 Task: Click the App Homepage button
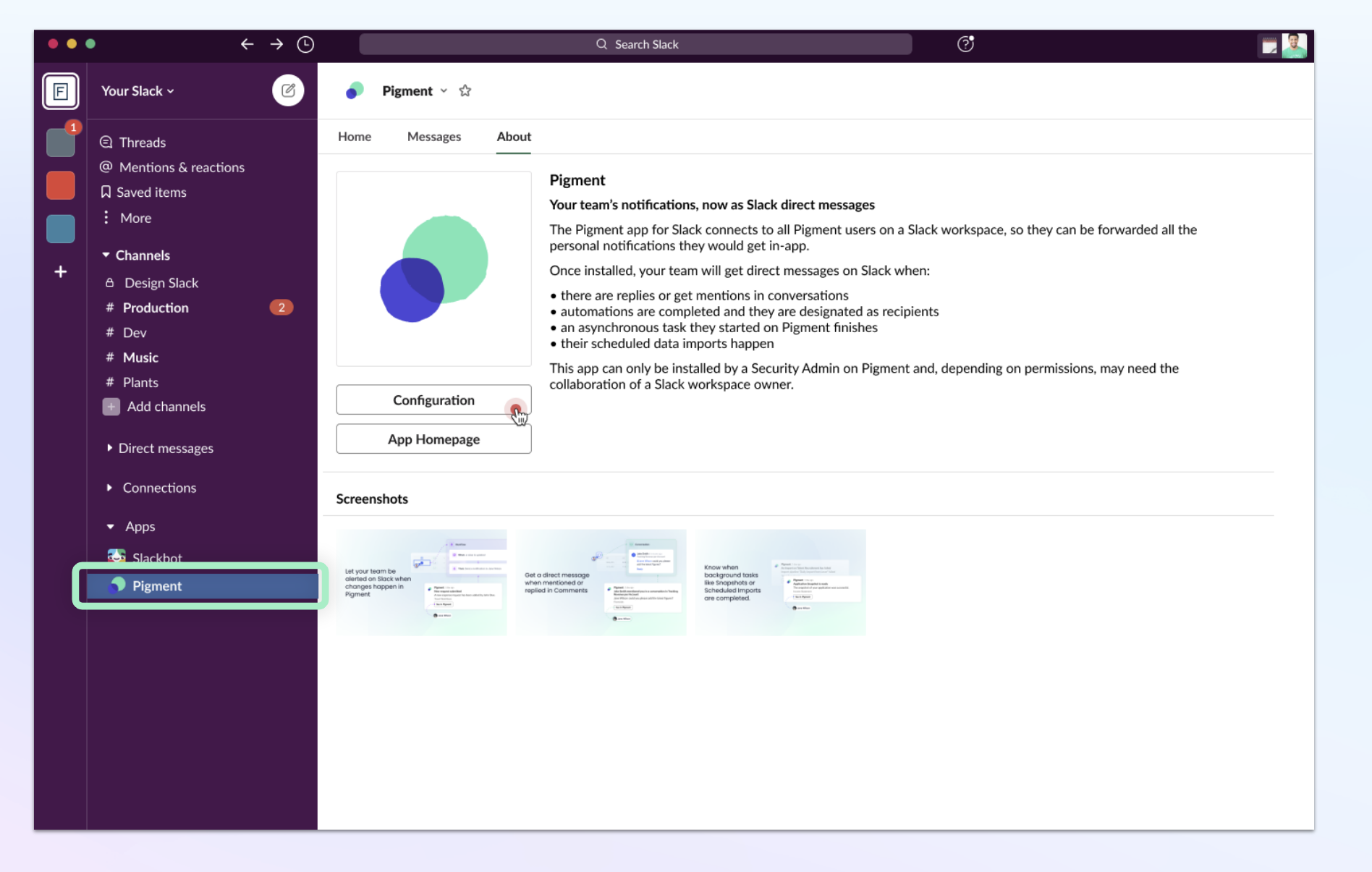[x=433, y=439]
